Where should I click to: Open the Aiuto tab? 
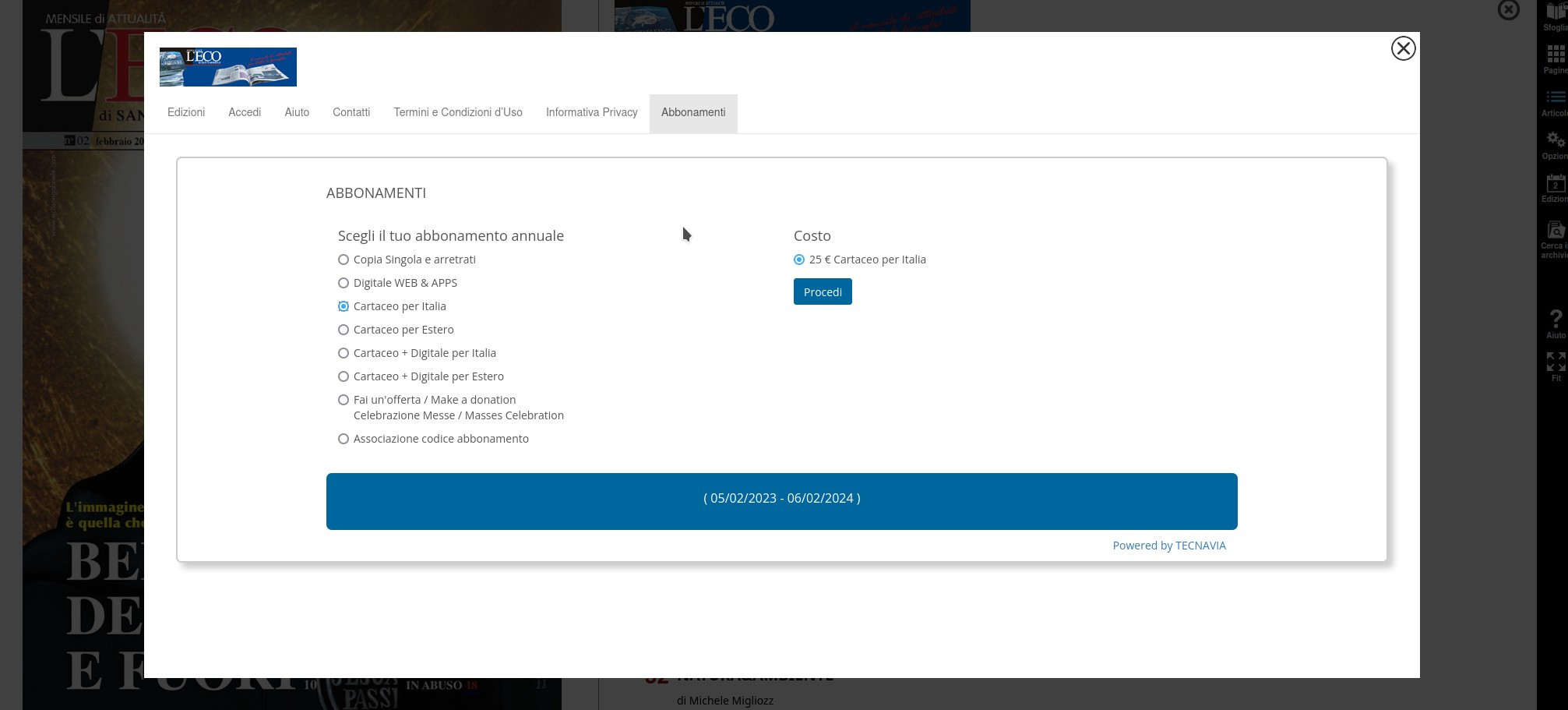coord(297,112)
